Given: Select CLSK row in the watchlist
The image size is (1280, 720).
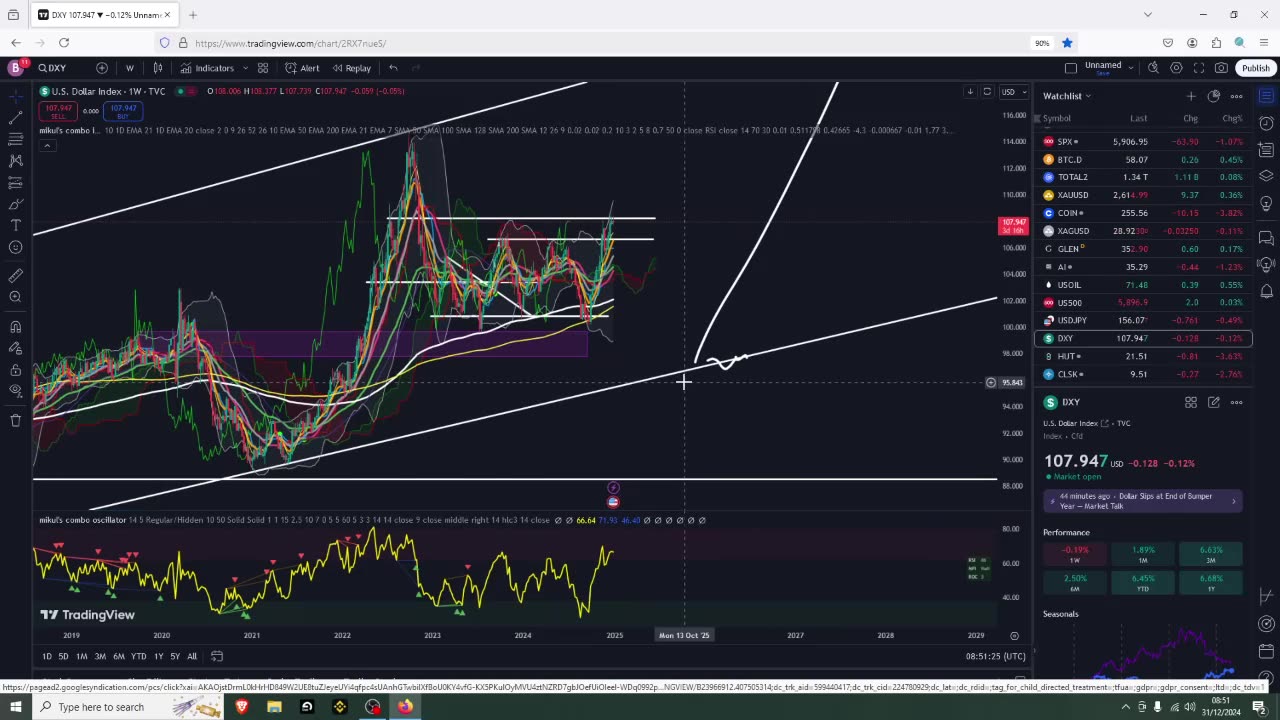Looking at the screenshot, I should [1142, 374].
